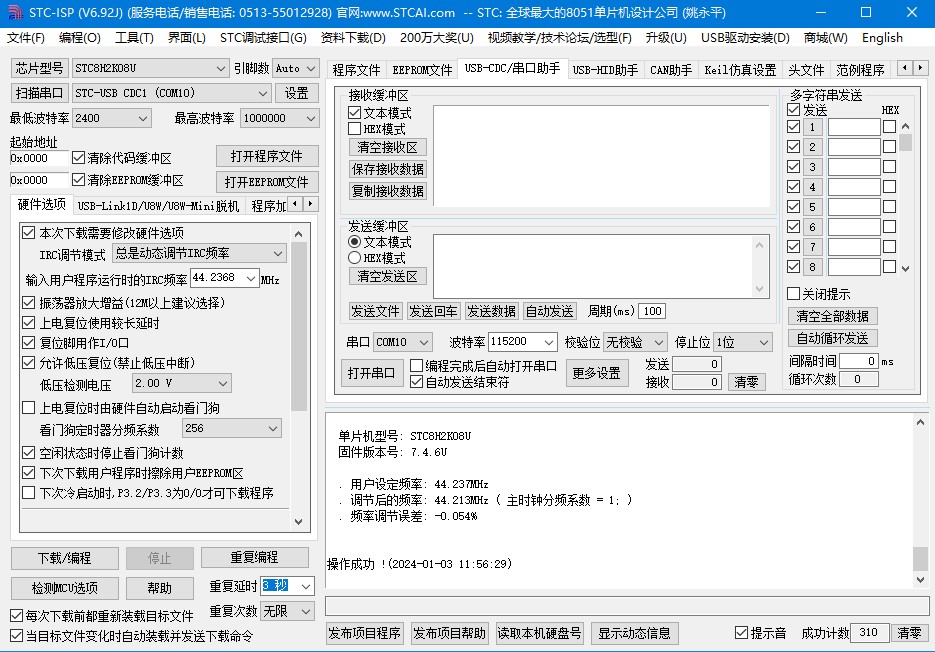Switch to the EEPROM文件 tab
Screen dimensions: 935x652
pos(422,70)
